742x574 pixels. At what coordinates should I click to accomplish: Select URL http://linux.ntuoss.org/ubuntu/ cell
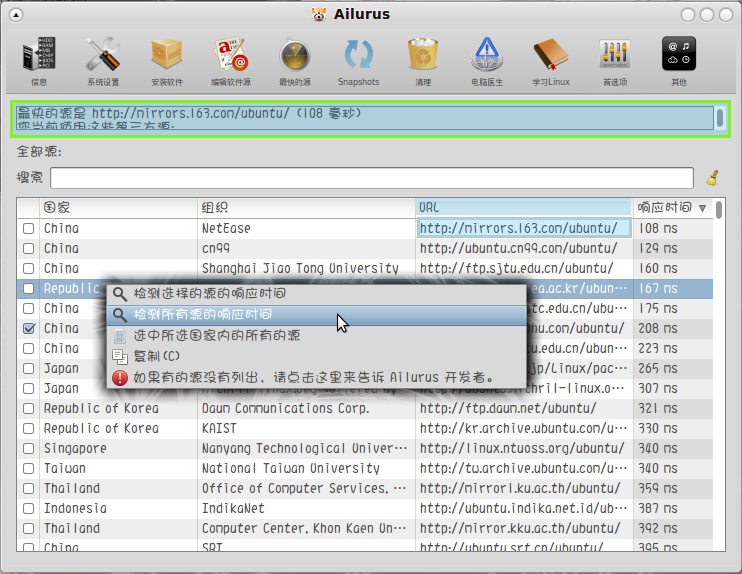(524, 448)
